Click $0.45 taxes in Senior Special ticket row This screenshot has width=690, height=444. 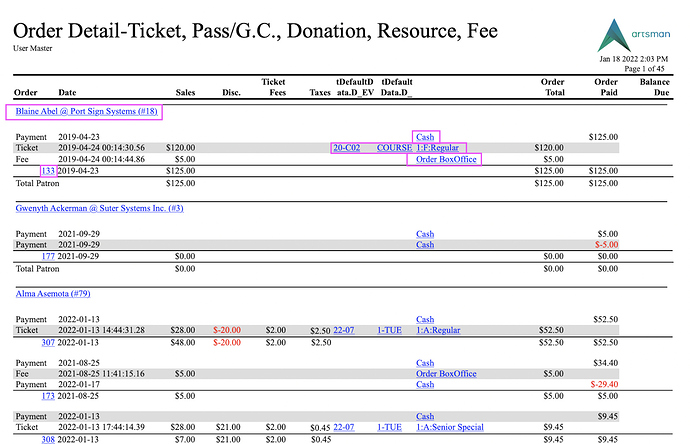tap(320, 428)
